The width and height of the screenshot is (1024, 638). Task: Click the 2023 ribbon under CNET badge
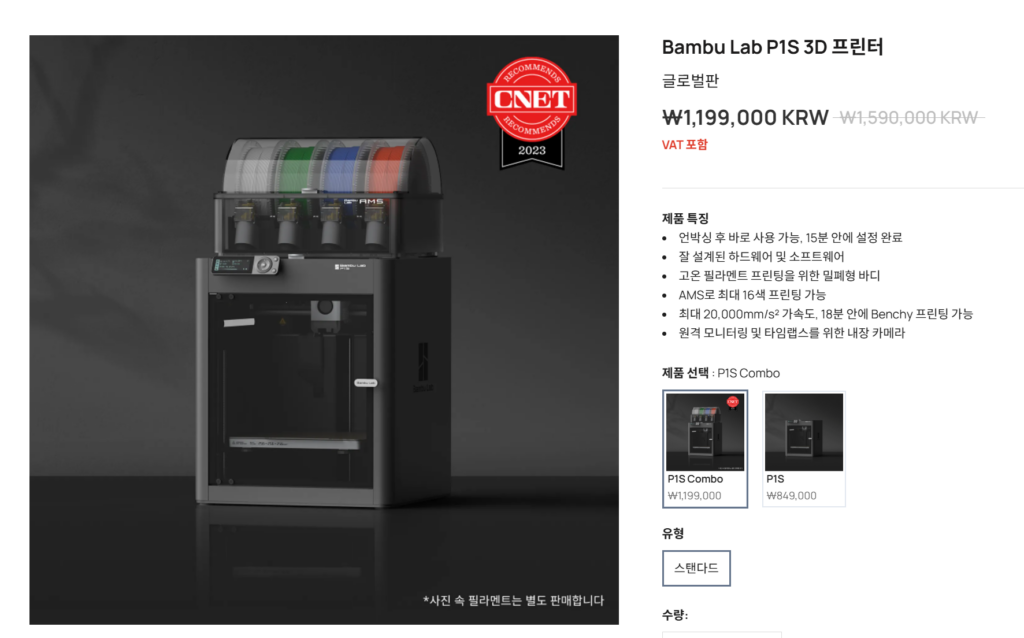pos(532,151)
